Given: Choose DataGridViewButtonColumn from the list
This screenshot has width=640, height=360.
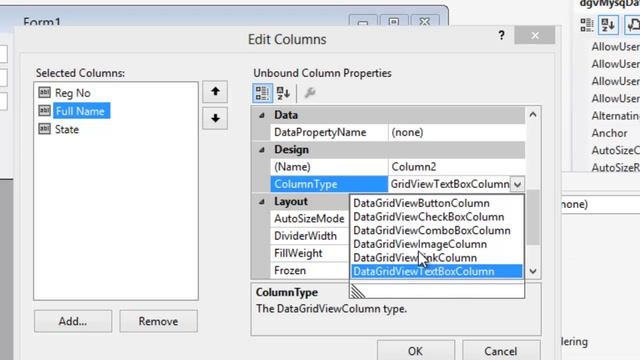Looking at the screenshot, I should tap(436, 203).
